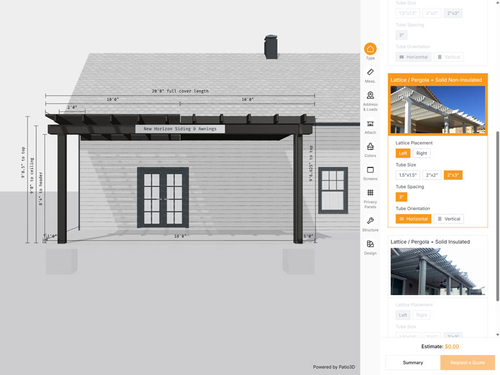Click the 8'4" to header dimension label

41,189
